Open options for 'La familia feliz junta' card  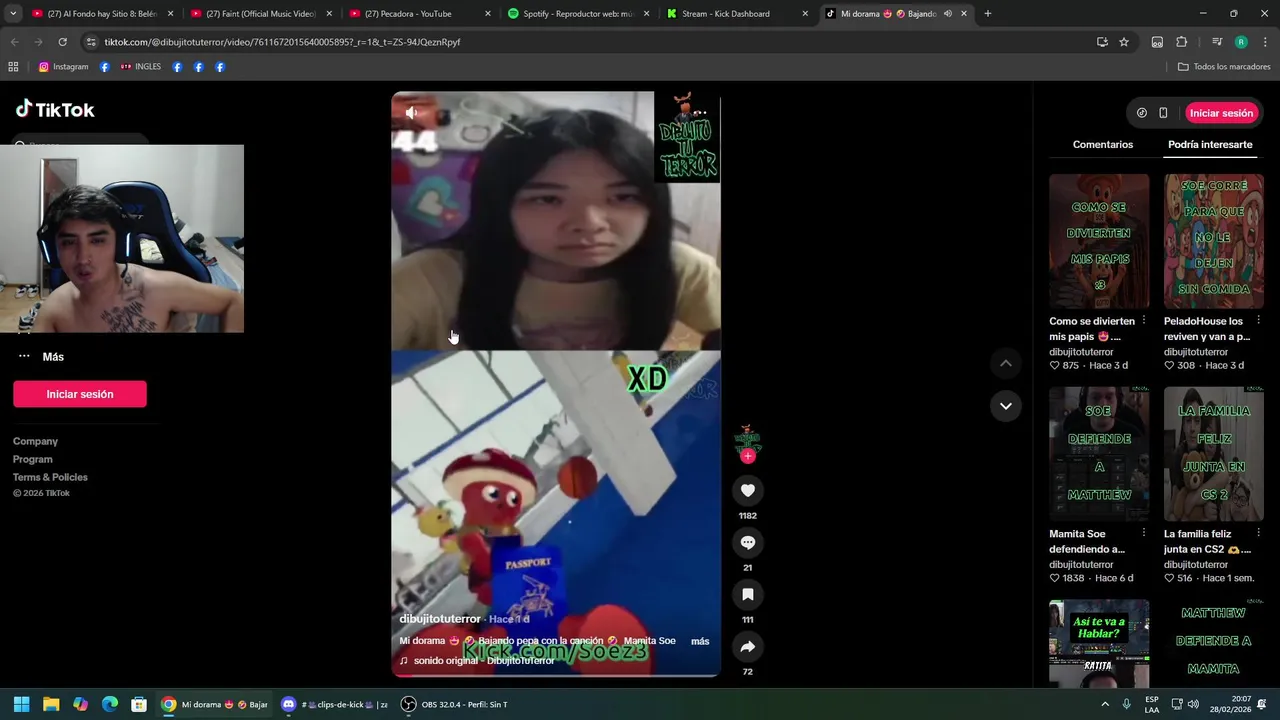click(1258, 533)
